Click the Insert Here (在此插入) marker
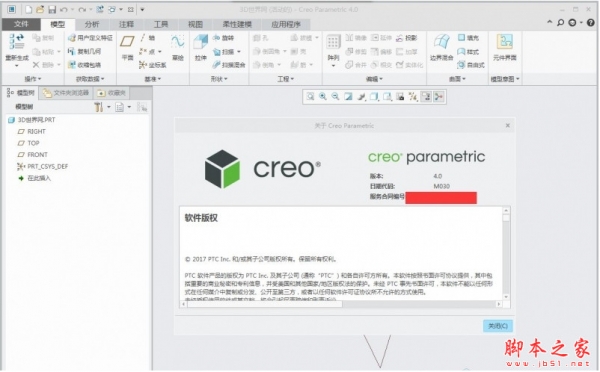Screen dimensions: 600x372 point(34,178)
